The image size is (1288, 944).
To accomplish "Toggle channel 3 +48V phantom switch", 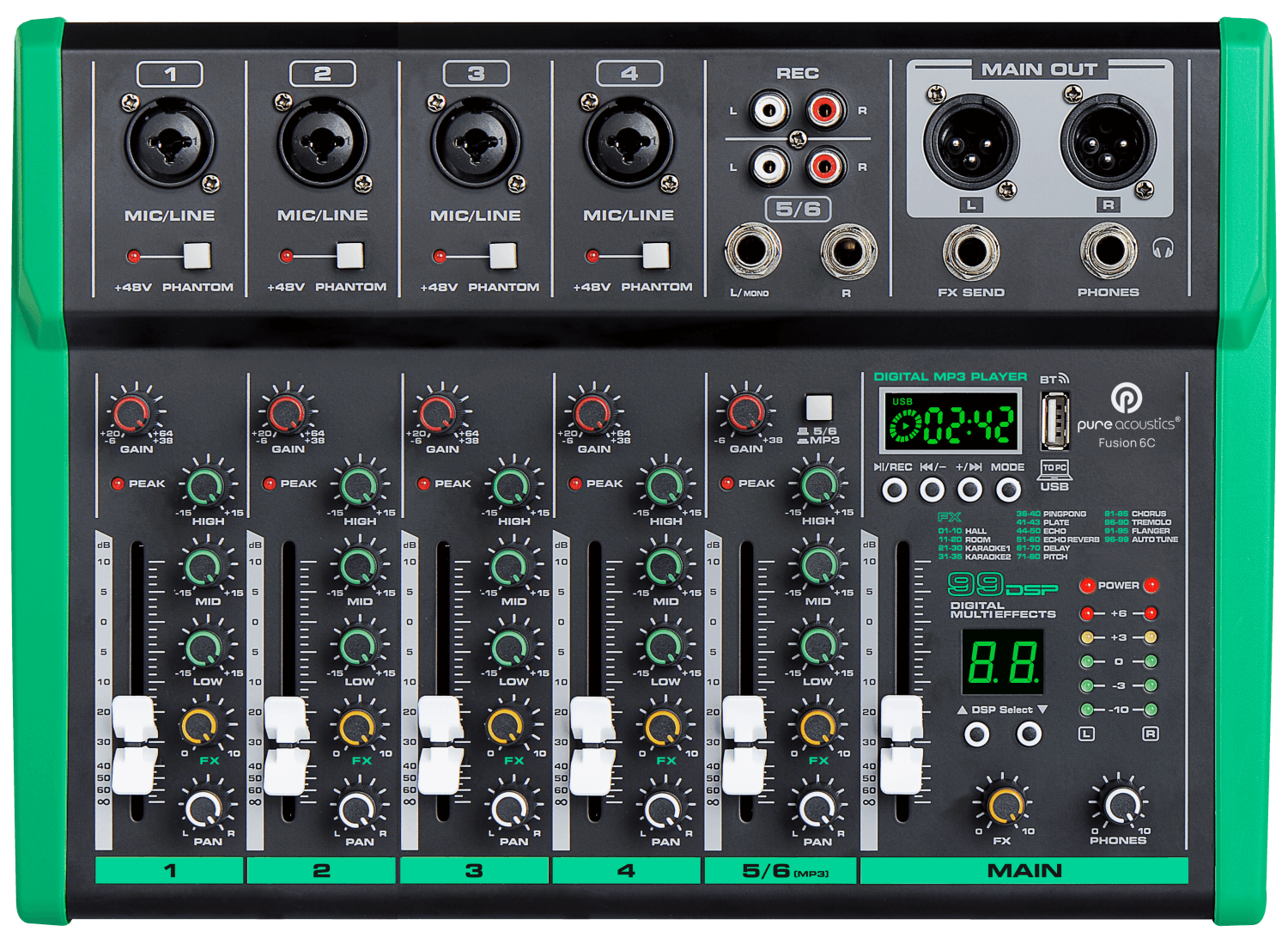I will (x=502, y=255).
